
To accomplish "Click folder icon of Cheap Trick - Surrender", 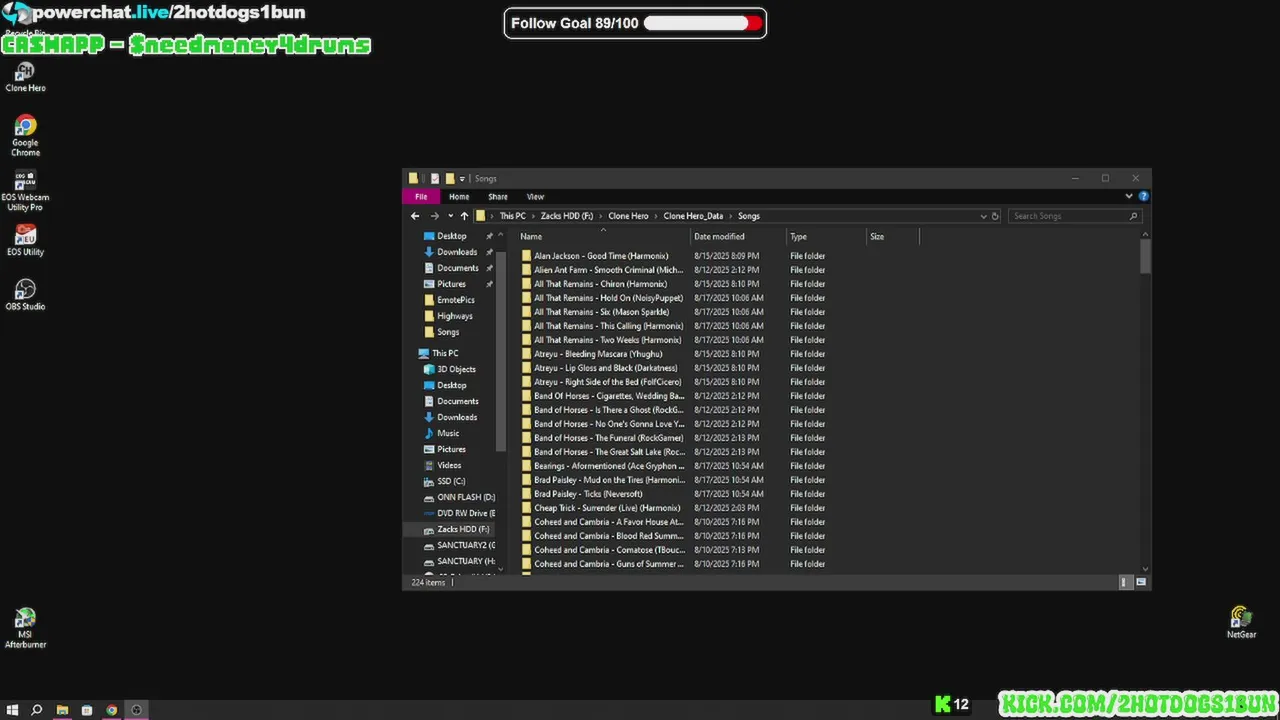I will pyautogui.click(x=526, y=508).
